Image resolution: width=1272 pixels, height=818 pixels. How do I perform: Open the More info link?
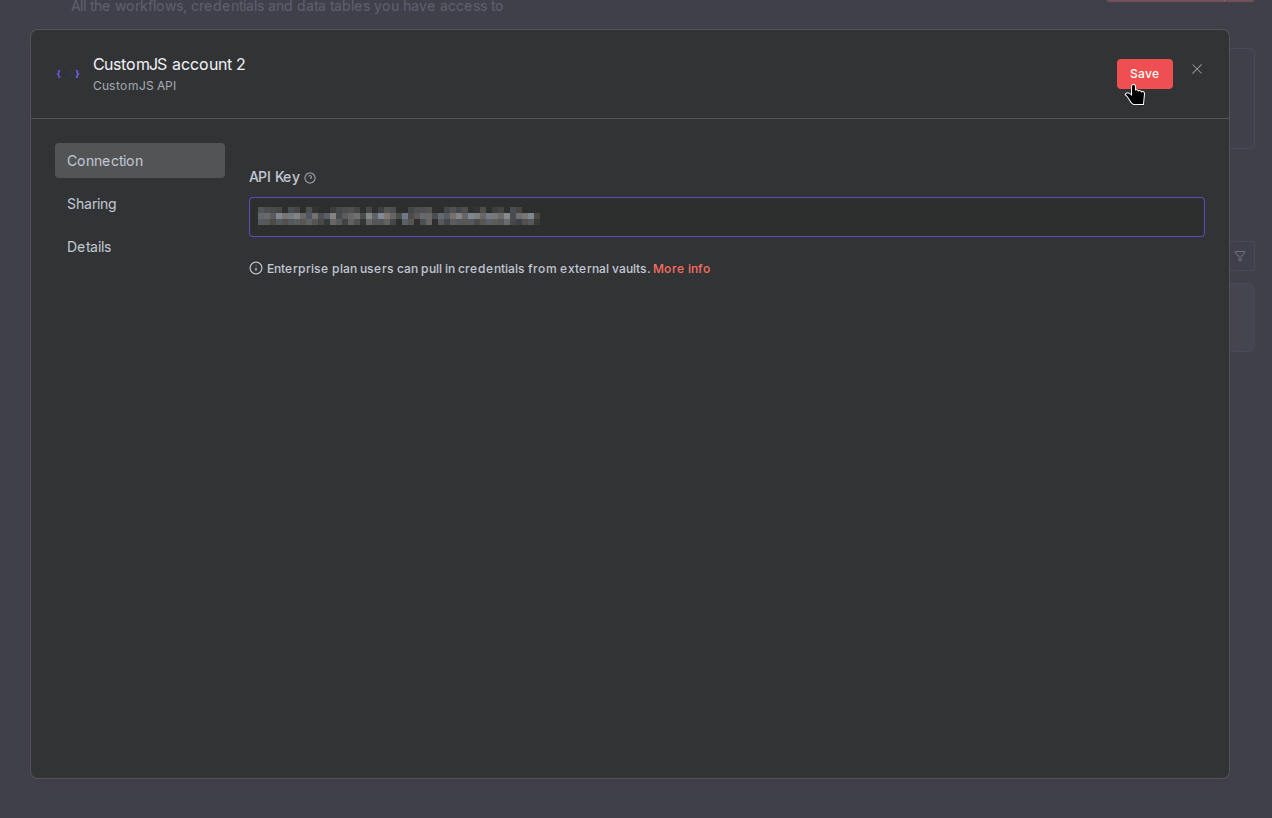coord(682,268)
